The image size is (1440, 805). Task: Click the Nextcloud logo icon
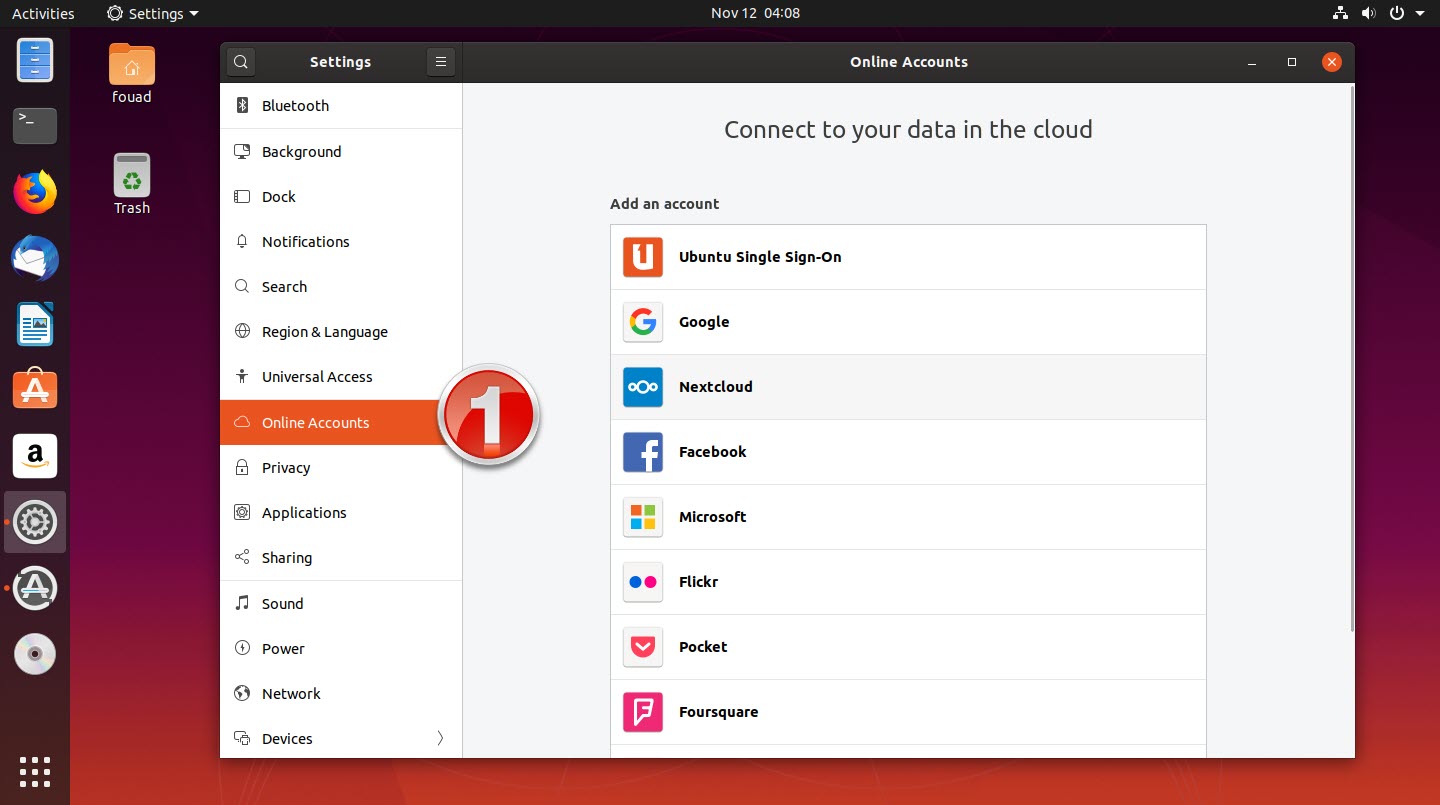tap(643, 387)
